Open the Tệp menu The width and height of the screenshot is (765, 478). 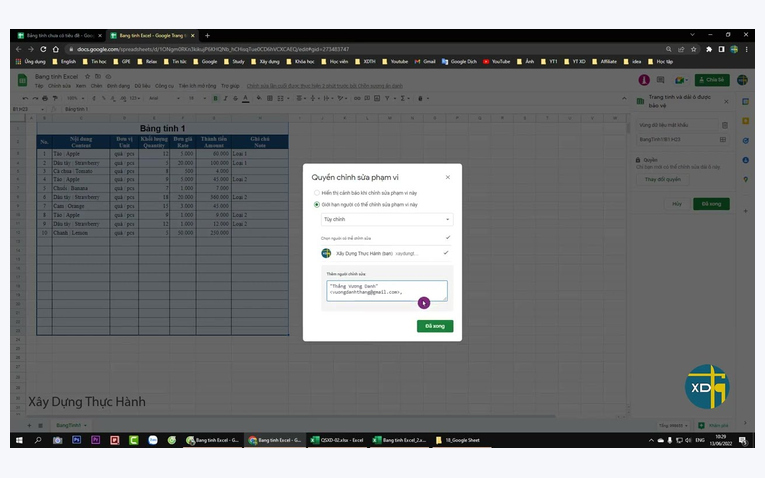pyautogui.click(x=39, y=86)
